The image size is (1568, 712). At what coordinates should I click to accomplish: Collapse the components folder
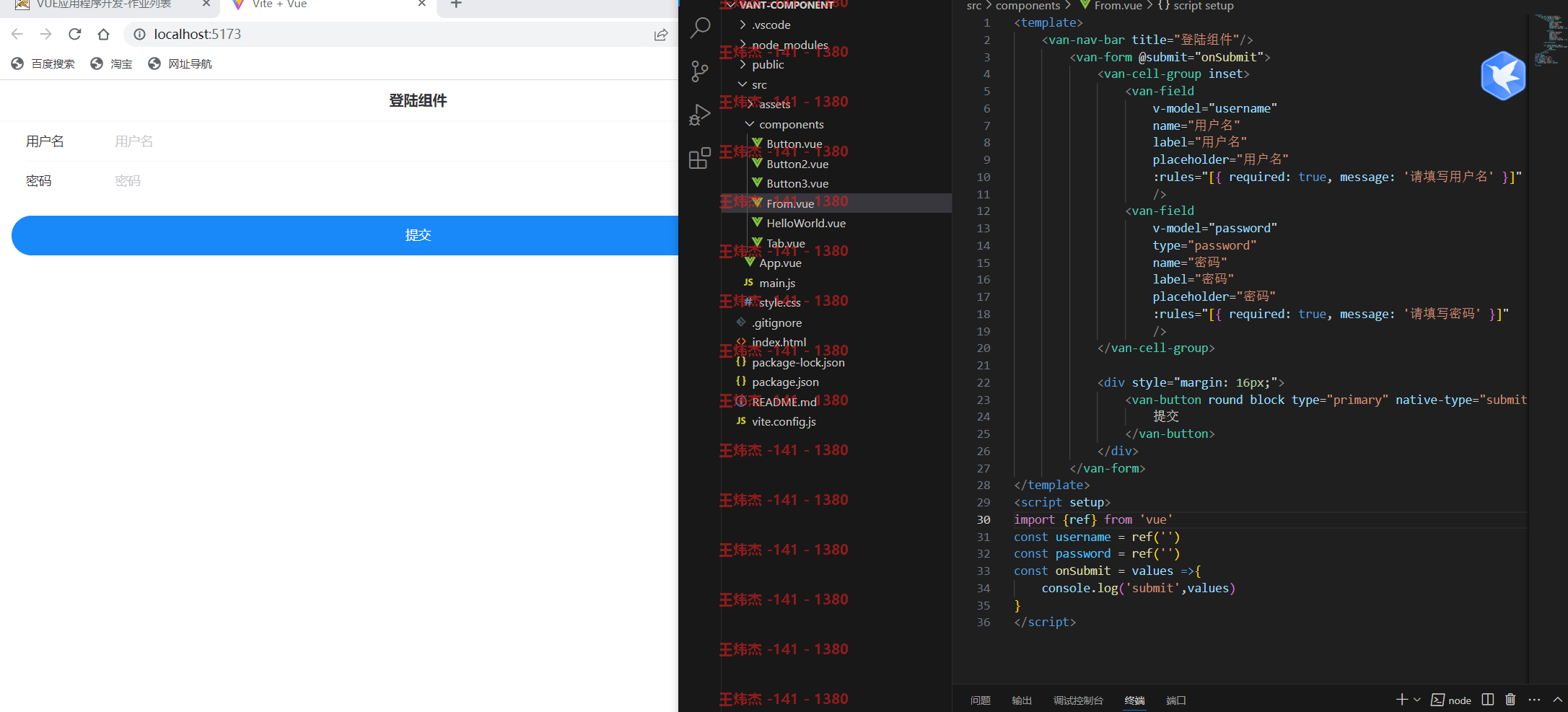click(x=792, y=125)
